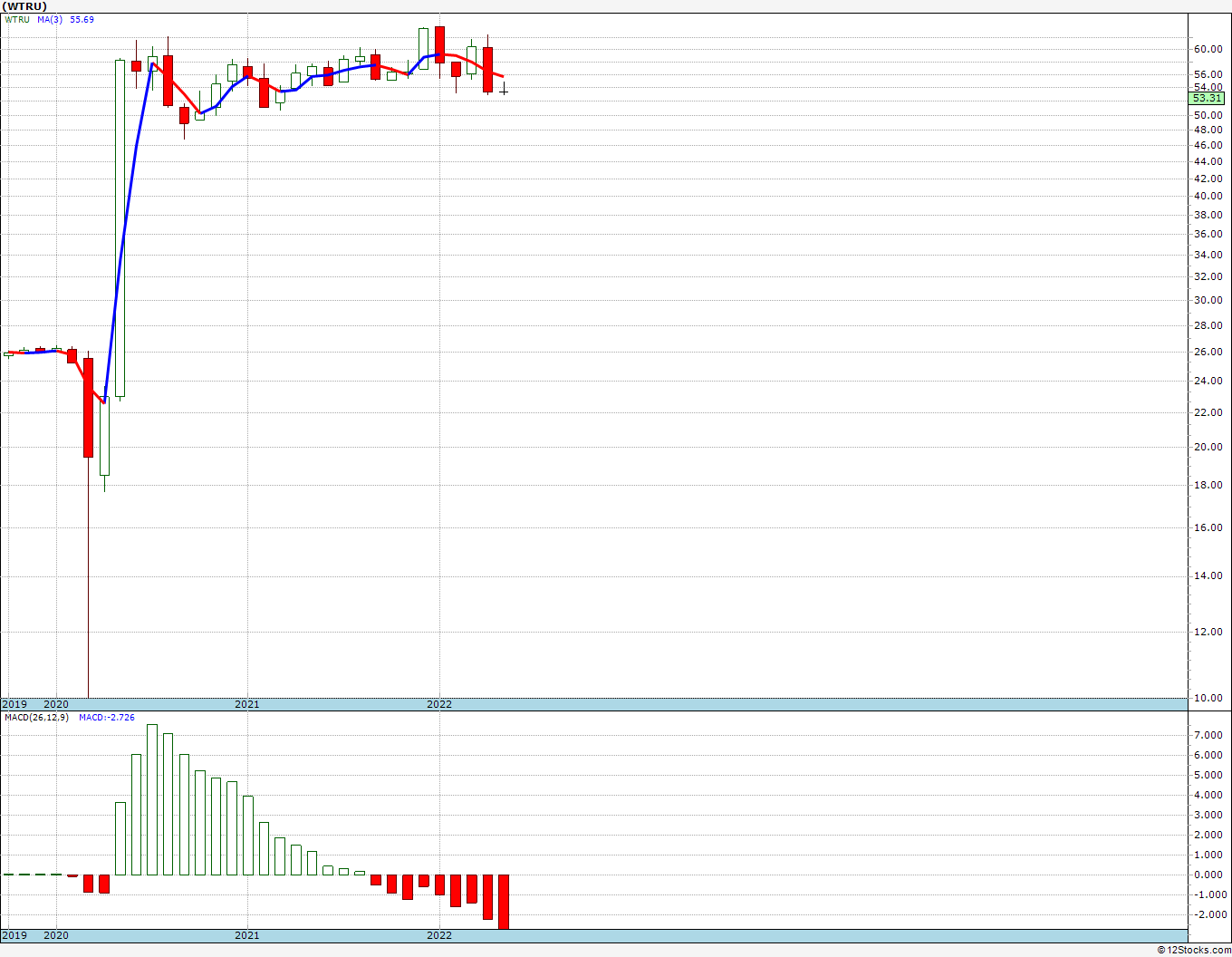The image size is (1232, 957).
Task: Click the 60.00 price axis label
Action: (1208, 50)
